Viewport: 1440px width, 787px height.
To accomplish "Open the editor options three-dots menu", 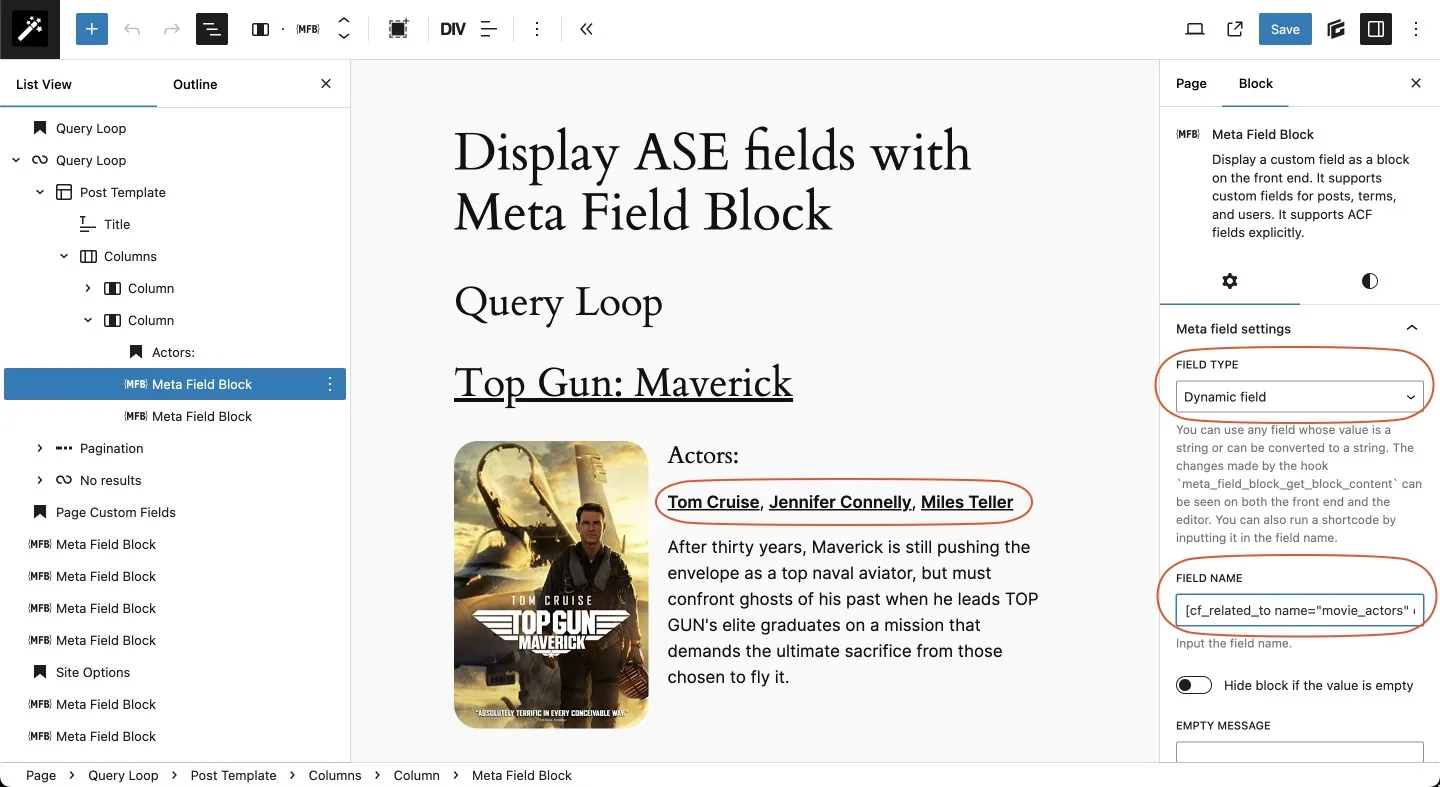I will [1416, 29].
